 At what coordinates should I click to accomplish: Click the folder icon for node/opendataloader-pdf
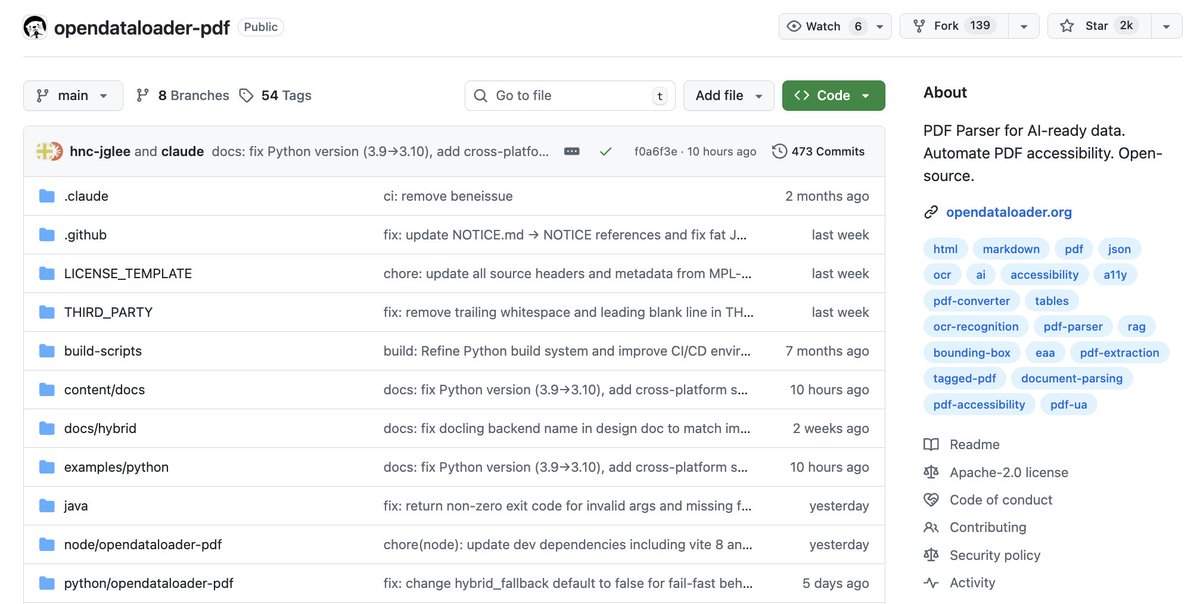pos(46,544)
